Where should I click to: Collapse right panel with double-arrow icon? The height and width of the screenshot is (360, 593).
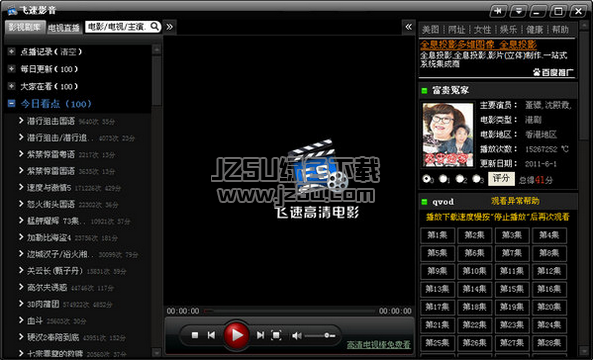pos(408,27)
